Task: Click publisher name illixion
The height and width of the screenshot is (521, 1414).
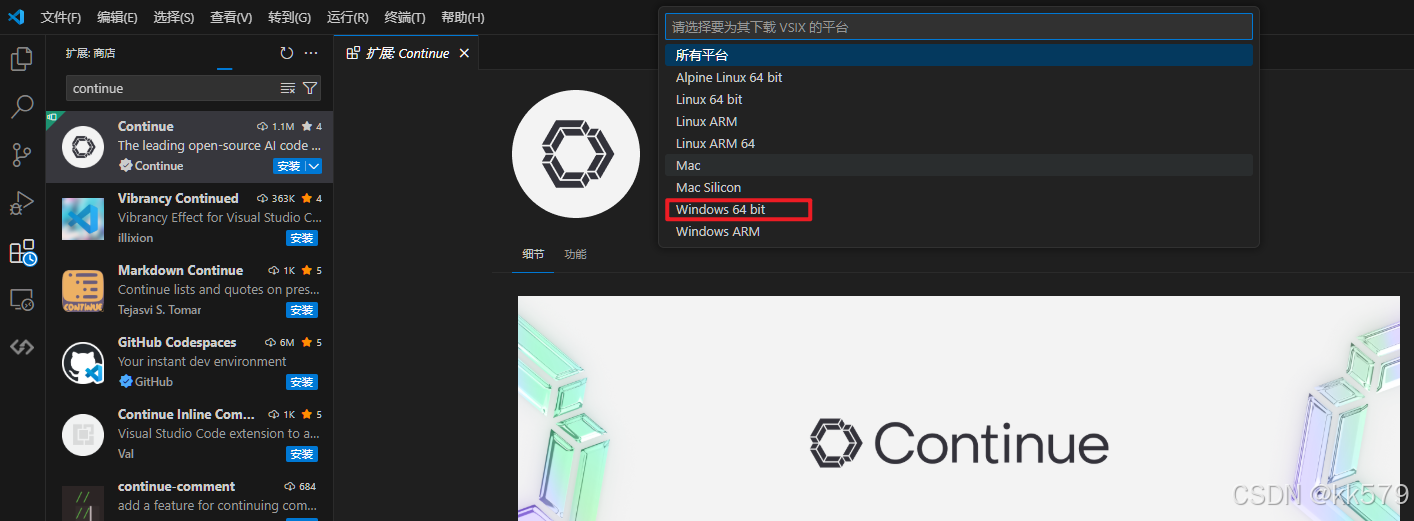Action: [x=136, y=238]
